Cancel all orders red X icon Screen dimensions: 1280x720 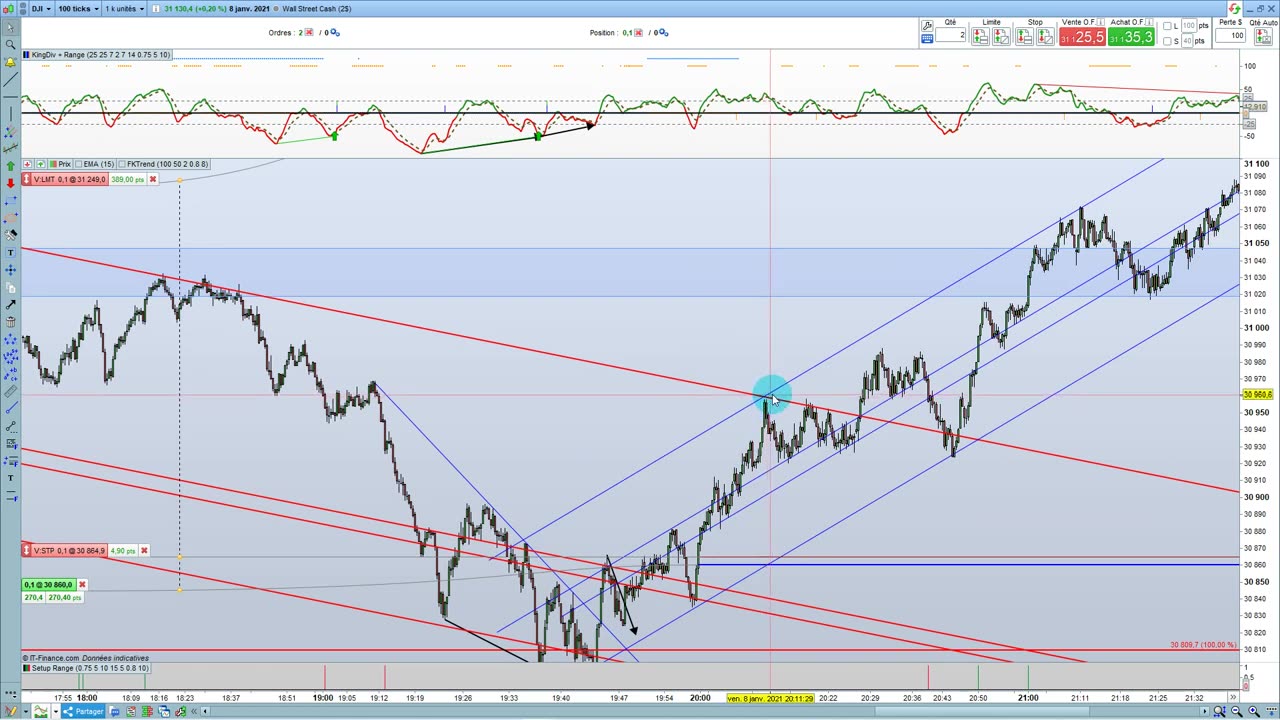(x=309, y=32)
